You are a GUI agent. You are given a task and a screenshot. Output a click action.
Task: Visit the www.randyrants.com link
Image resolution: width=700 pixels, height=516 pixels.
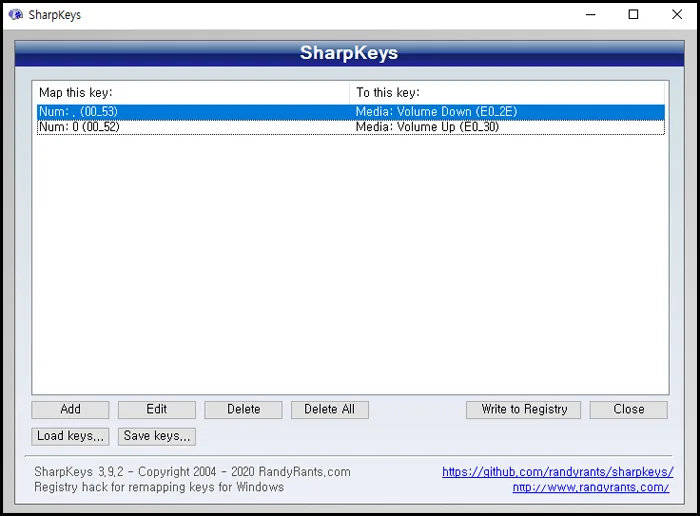(591, 487)
